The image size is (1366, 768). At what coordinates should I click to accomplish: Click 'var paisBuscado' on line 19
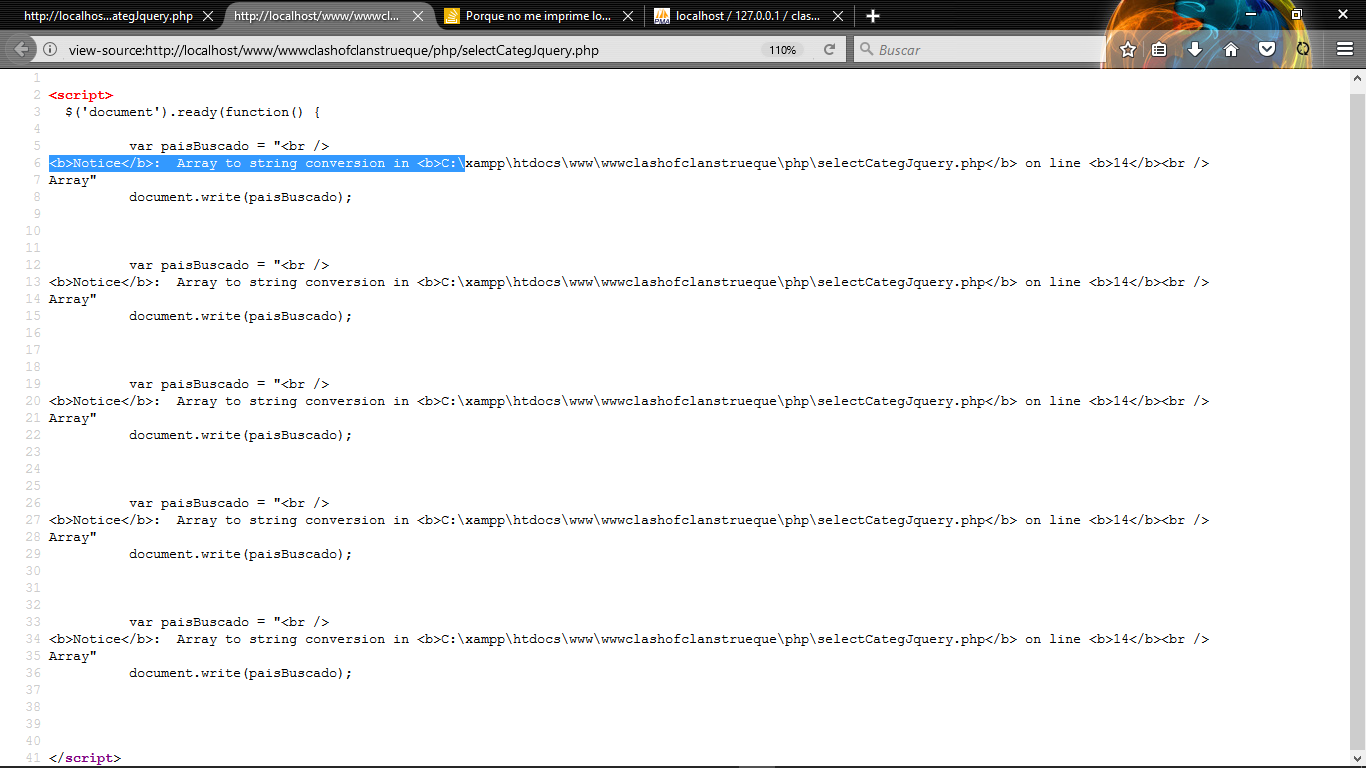pyautogui.click(x=189, y=384)
